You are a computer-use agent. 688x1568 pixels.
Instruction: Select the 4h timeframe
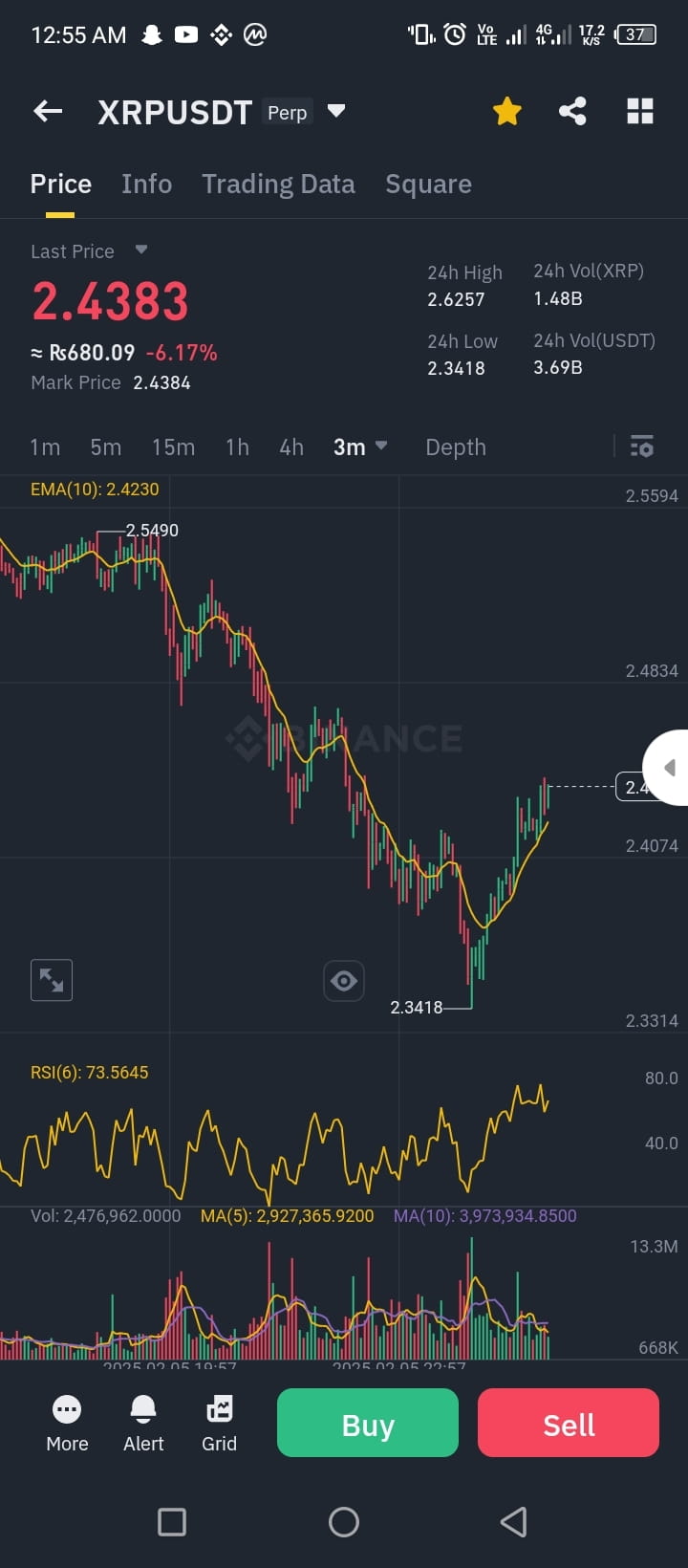pyautogui.click(x=291, y=447)
